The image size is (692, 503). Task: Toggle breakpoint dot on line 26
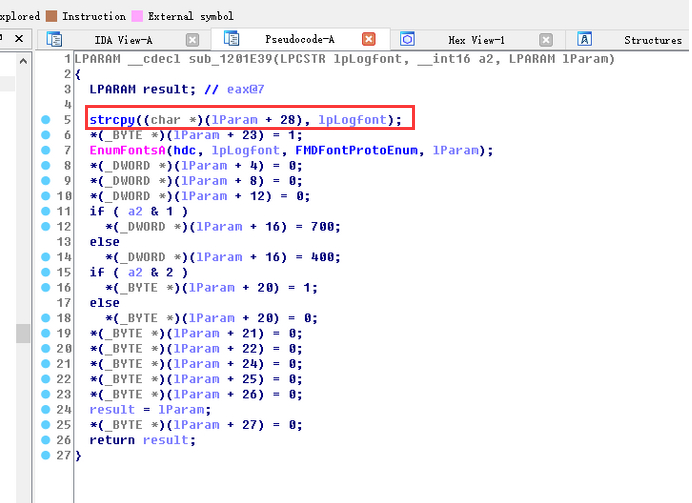(45, 440)
